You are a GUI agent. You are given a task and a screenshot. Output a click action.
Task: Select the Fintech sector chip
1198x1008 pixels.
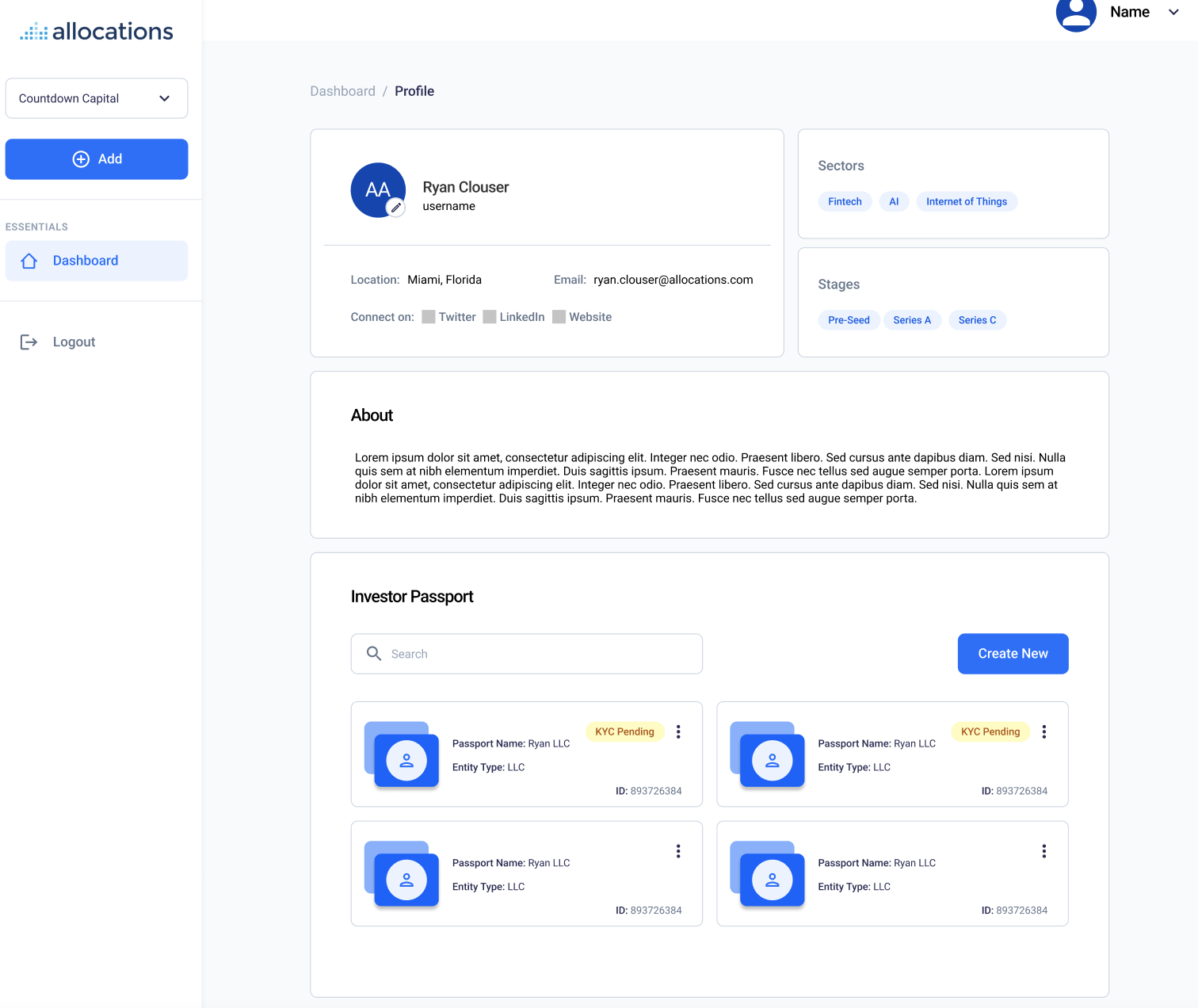click(845, 201)
